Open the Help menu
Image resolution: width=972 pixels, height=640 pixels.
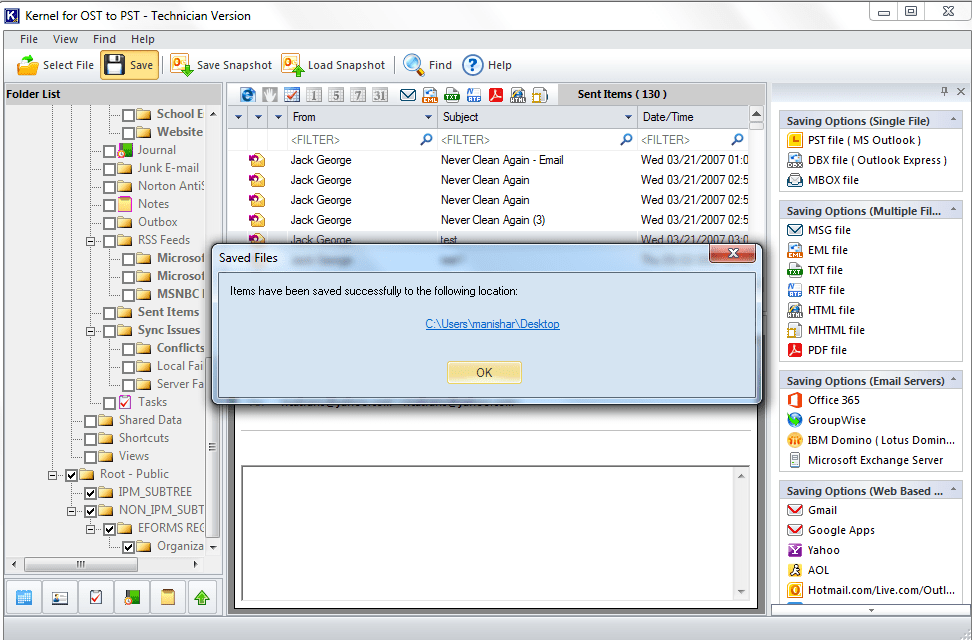(143, 39)
